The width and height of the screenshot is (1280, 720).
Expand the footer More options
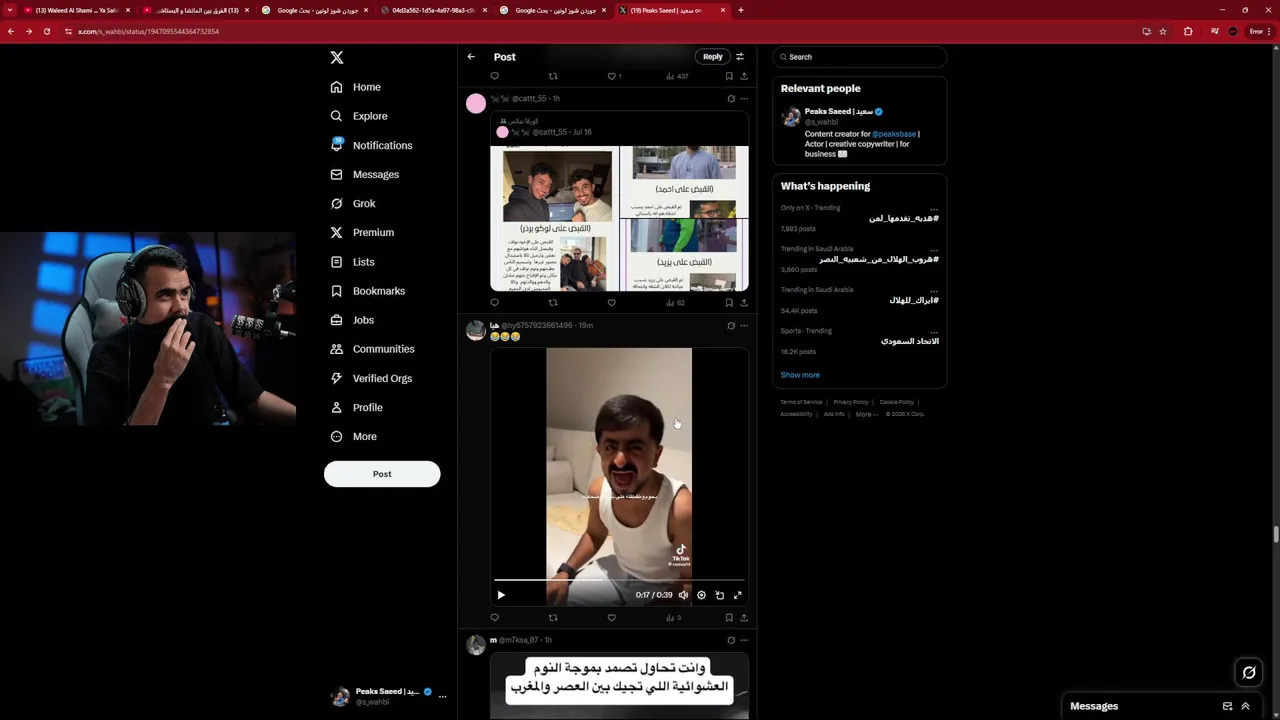(866, 414)
